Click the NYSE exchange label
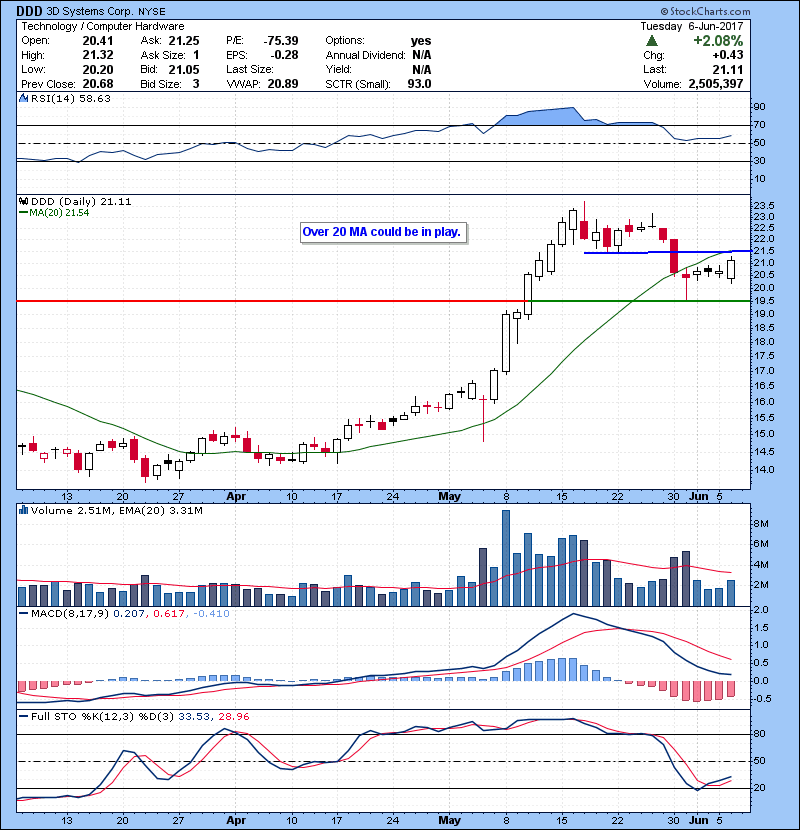The width and height of the screenshot is (800, 830). (152, 12)
